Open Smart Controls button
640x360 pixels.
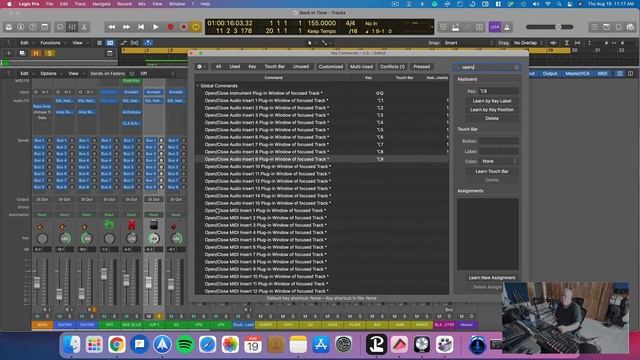[x=60, y=27]
